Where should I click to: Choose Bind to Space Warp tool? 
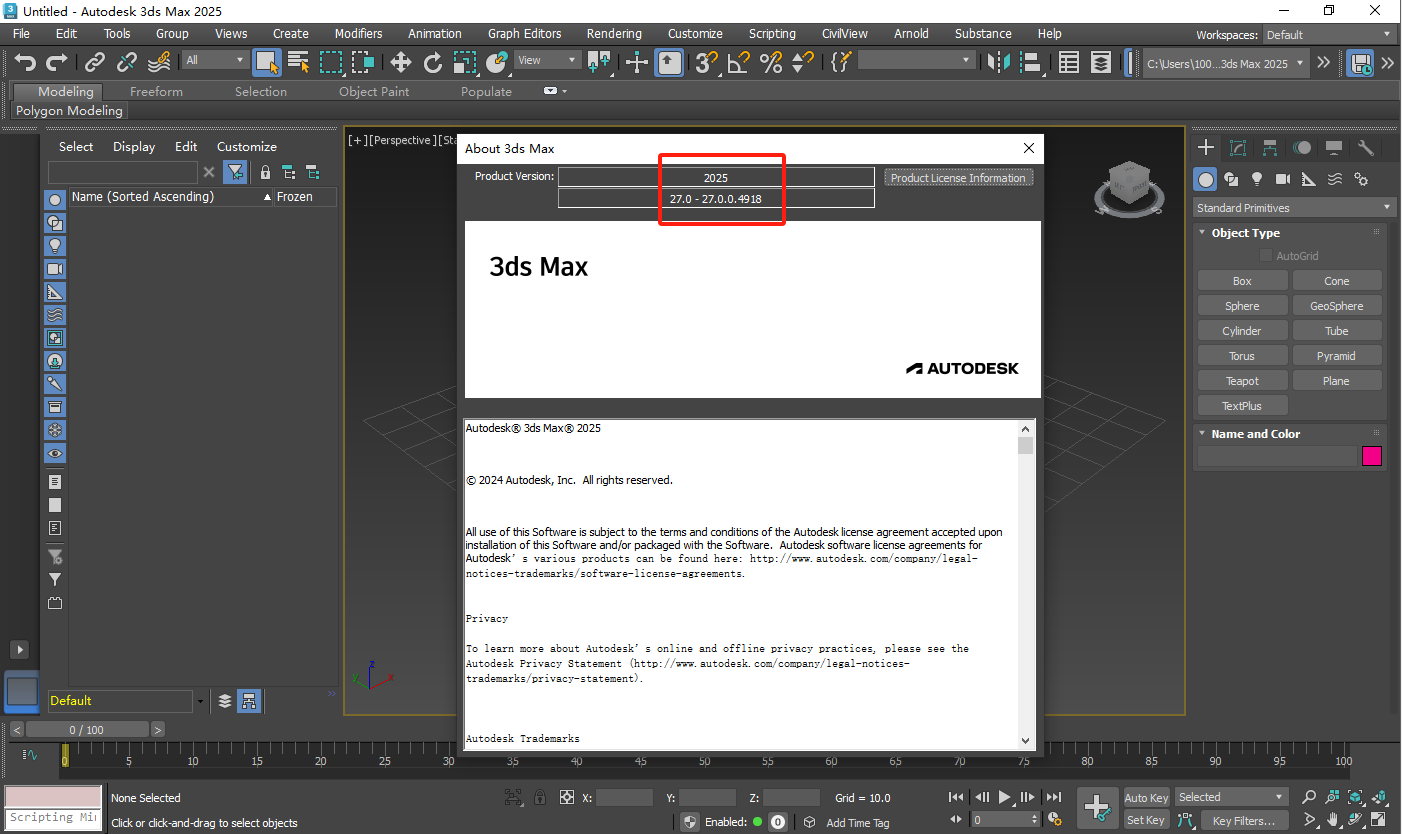click(x=159, y=62)
